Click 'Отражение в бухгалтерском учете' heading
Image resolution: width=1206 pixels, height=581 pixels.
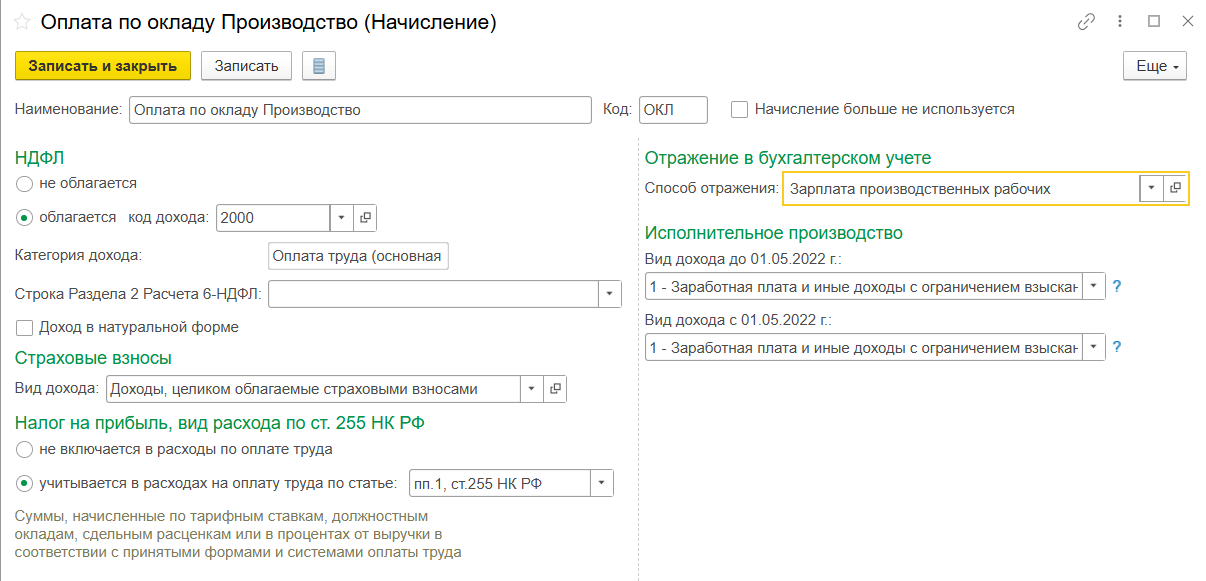coord(788,157)
